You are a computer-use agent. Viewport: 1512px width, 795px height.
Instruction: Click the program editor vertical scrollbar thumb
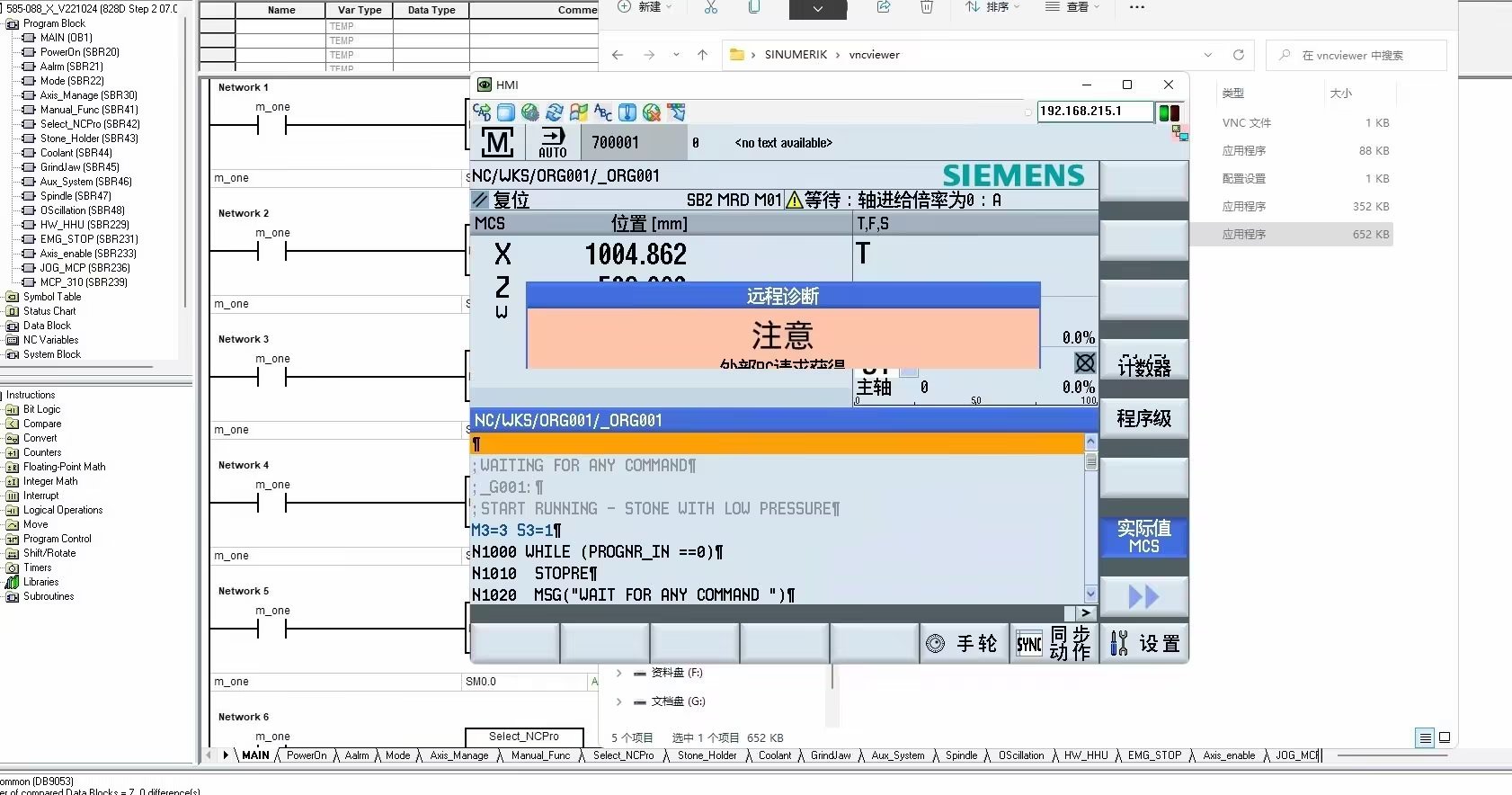pyautogui.click(x=1091, y=462)
